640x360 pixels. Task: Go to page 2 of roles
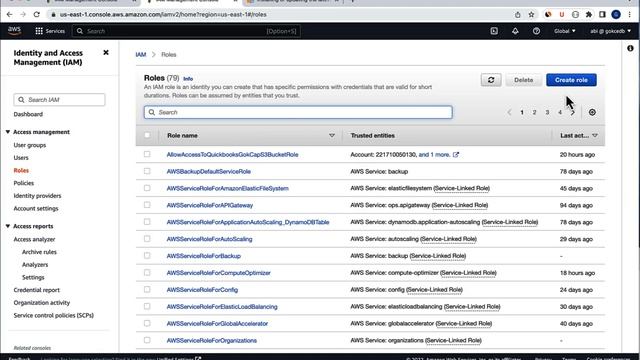click(534, 112)
